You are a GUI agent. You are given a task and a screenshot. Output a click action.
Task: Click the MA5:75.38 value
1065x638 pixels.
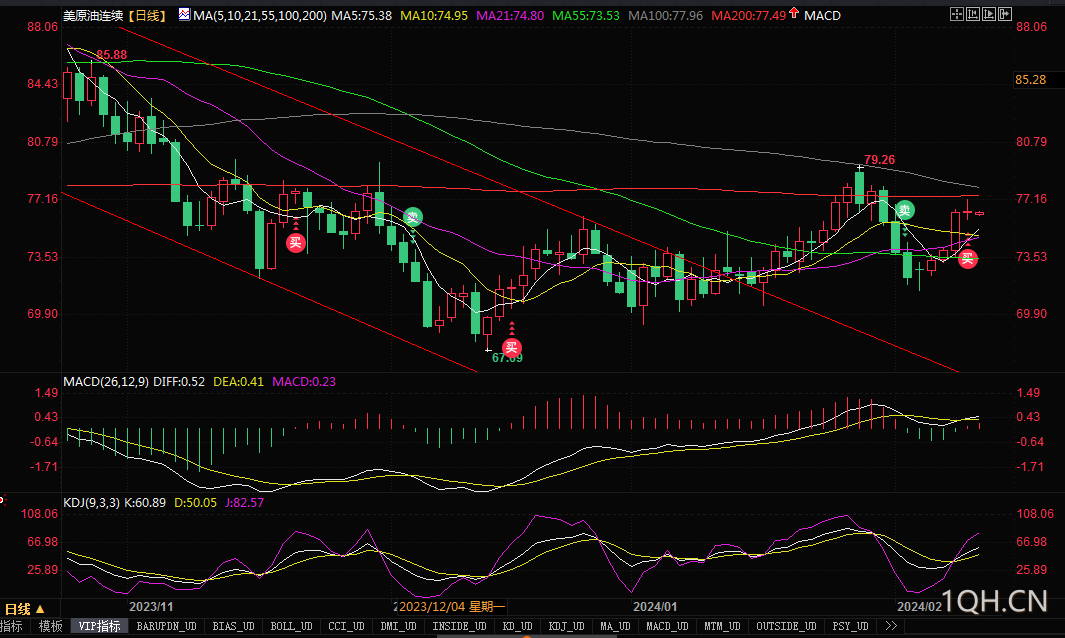click(361, 15)
